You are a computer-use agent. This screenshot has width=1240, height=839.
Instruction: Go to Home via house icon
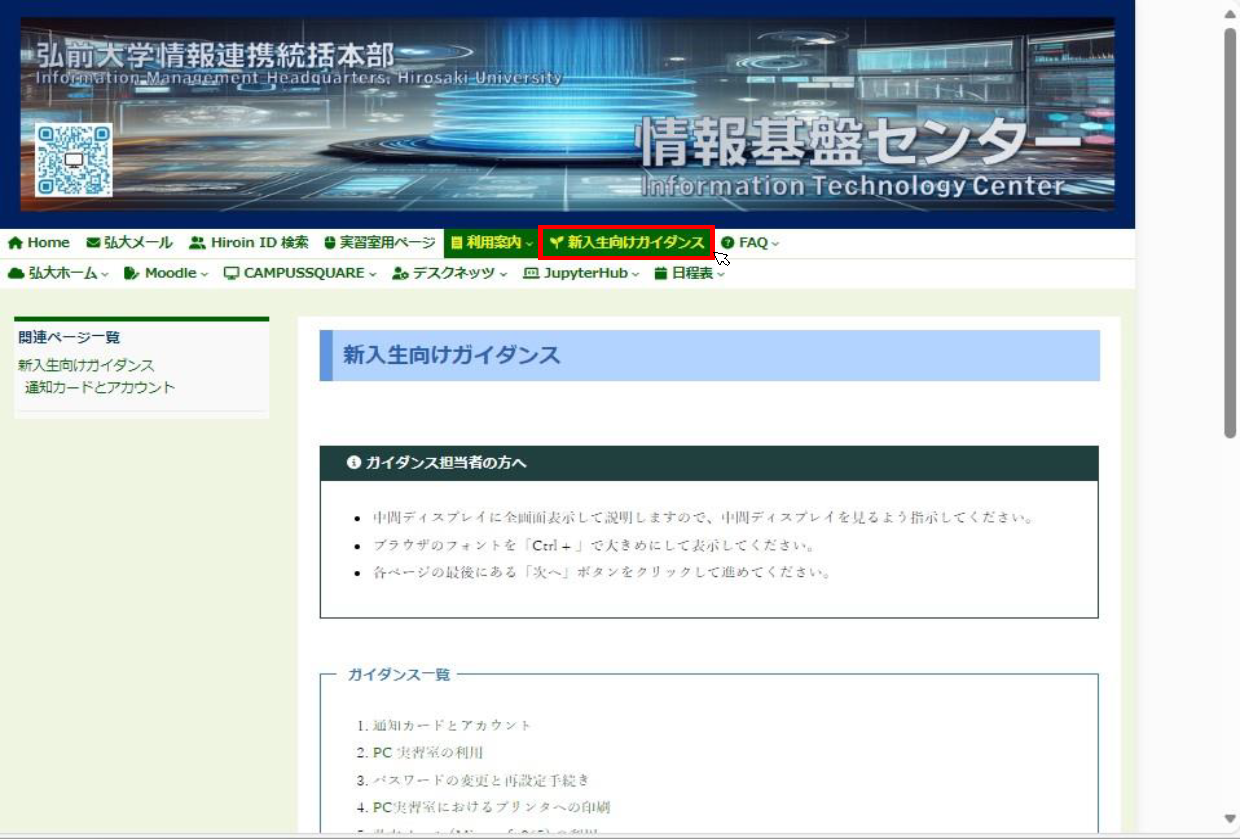[x=39, y=243]
